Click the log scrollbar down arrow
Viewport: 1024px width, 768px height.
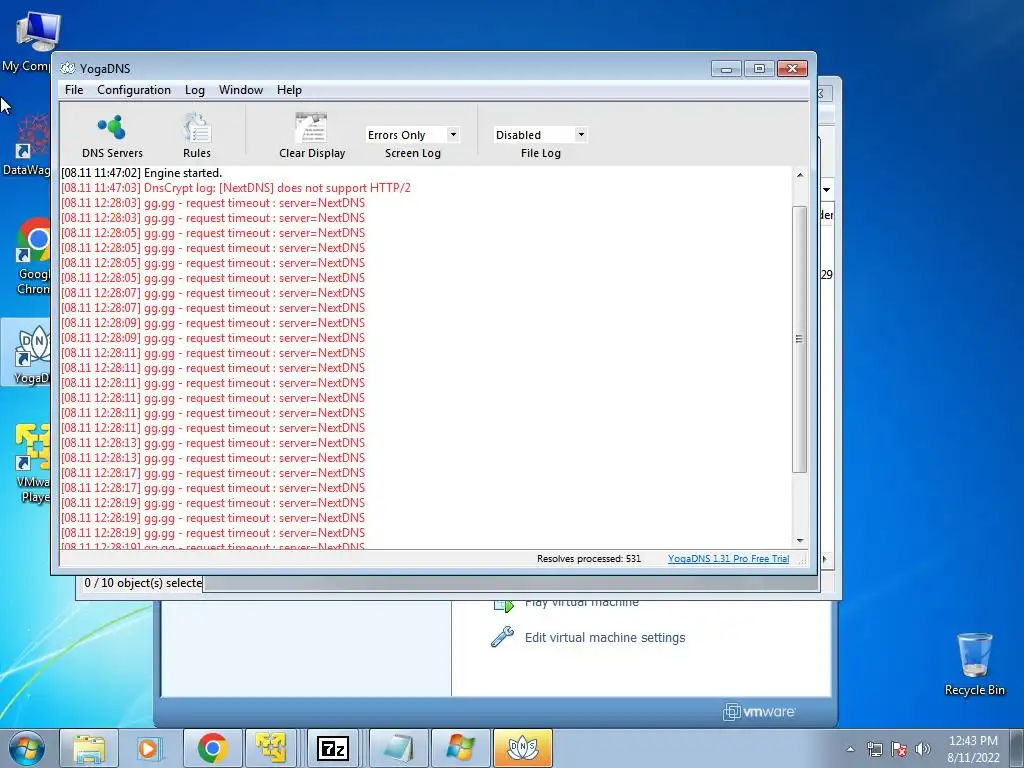pyautogui.click(x=799, y=541)
